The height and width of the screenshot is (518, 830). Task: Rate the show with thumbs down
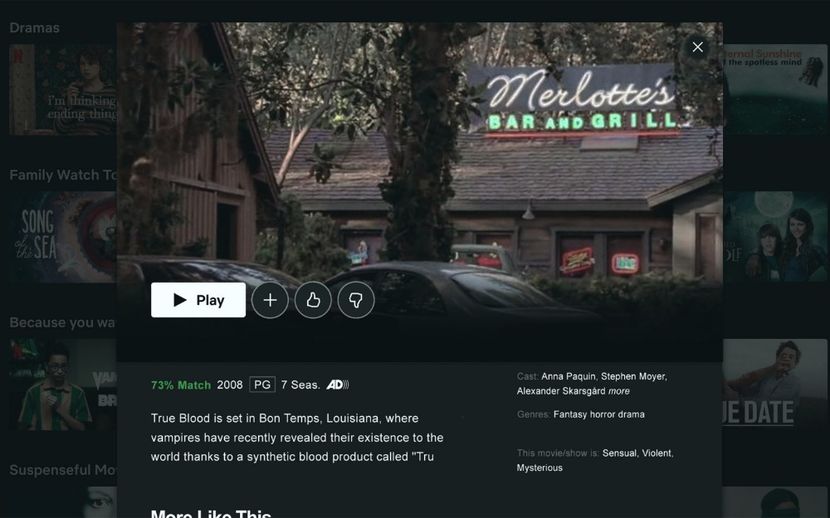[356, 300]
